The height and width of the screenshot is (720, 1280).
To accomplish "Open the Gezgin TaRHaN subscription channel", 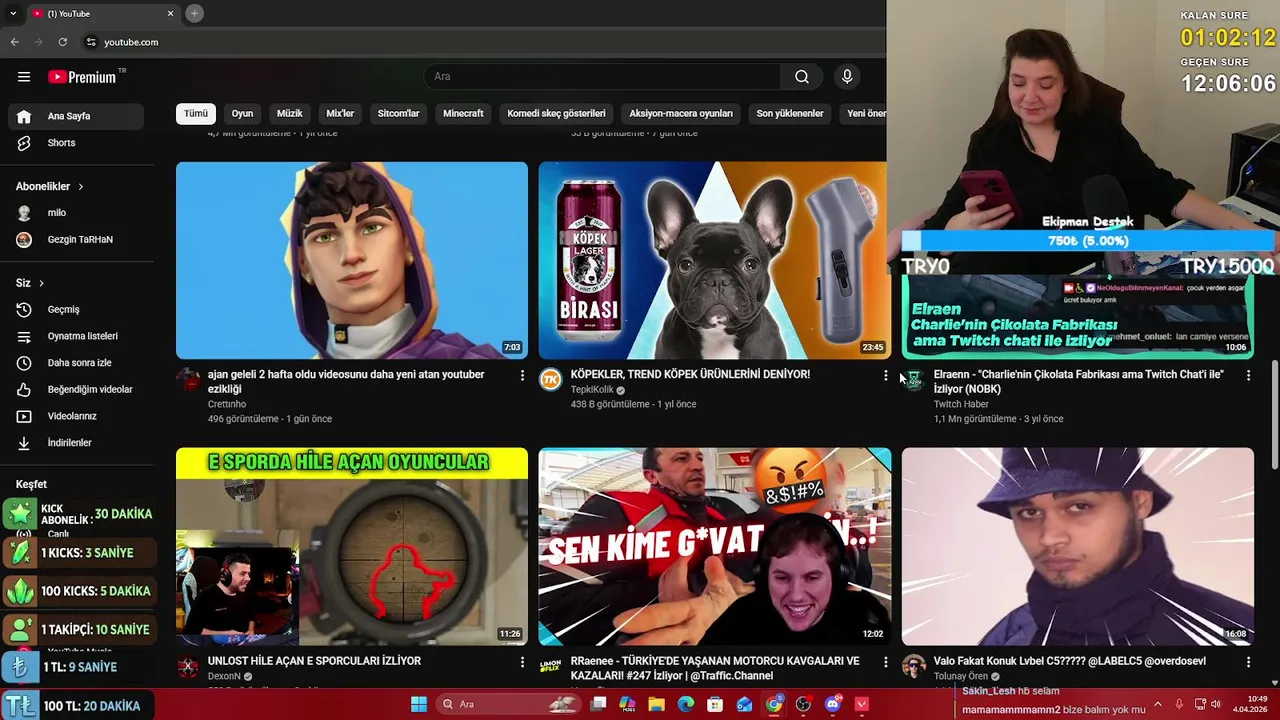I will (x=76, y=240).
